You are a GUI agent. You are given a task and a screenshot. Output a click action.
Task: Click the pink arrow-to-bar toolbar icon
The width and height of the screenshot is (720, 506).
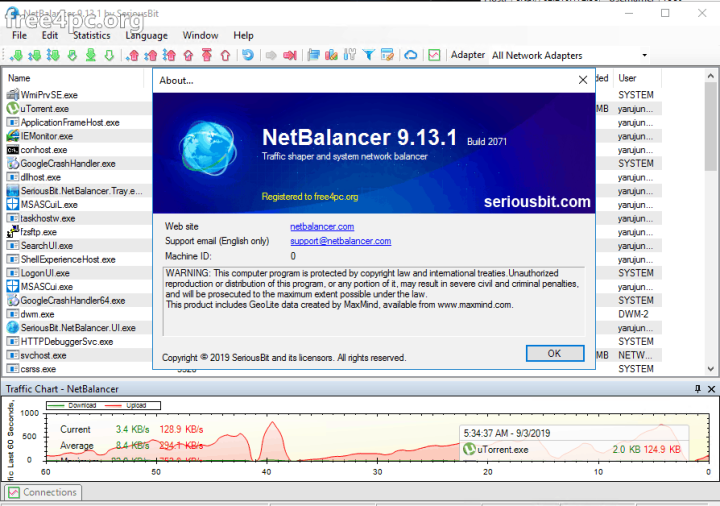290,56
